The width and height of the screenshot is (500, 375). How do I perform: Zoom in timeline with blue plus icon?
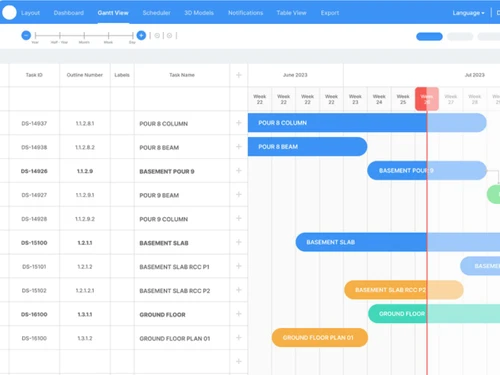coord(141,35)
